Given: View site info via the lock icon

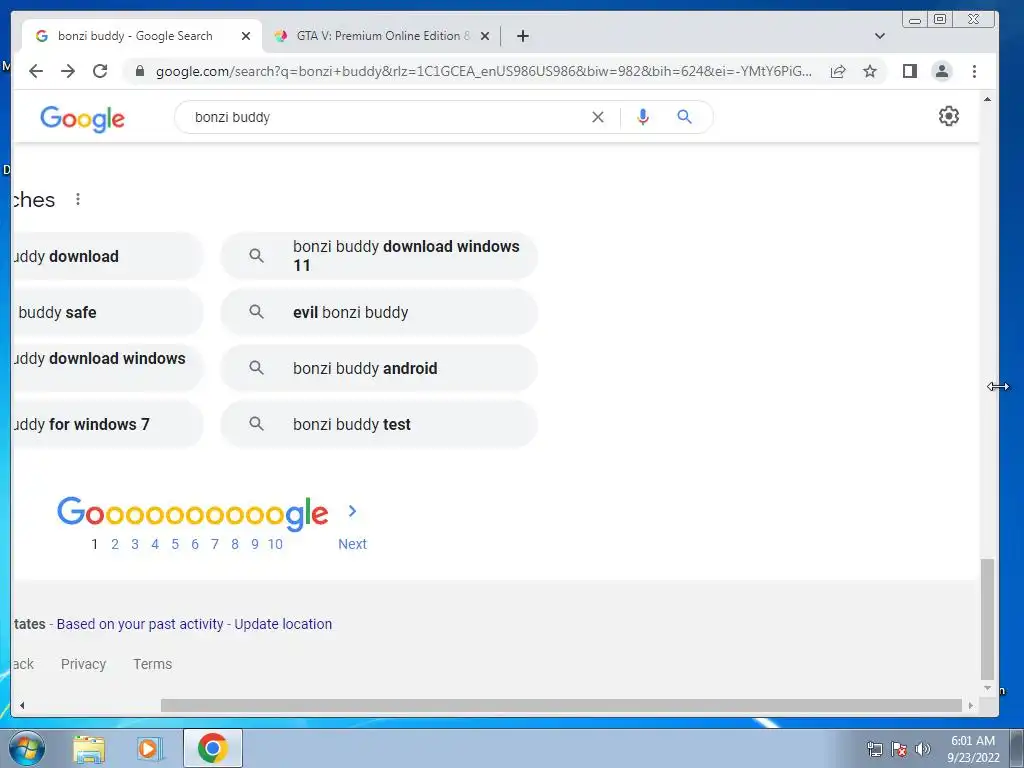Looking at the screenshot, I should (139, 71).
